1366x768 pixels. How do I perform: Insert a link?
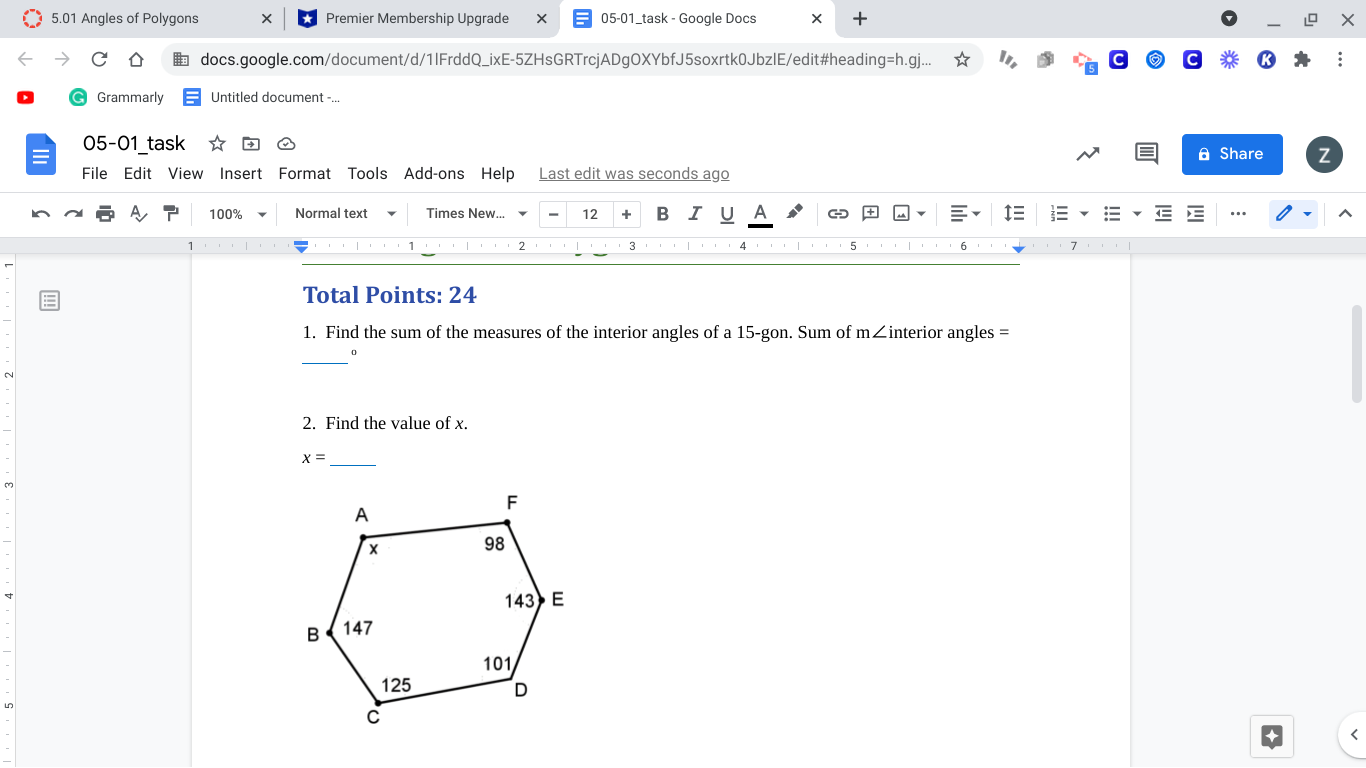pos(838,213)
